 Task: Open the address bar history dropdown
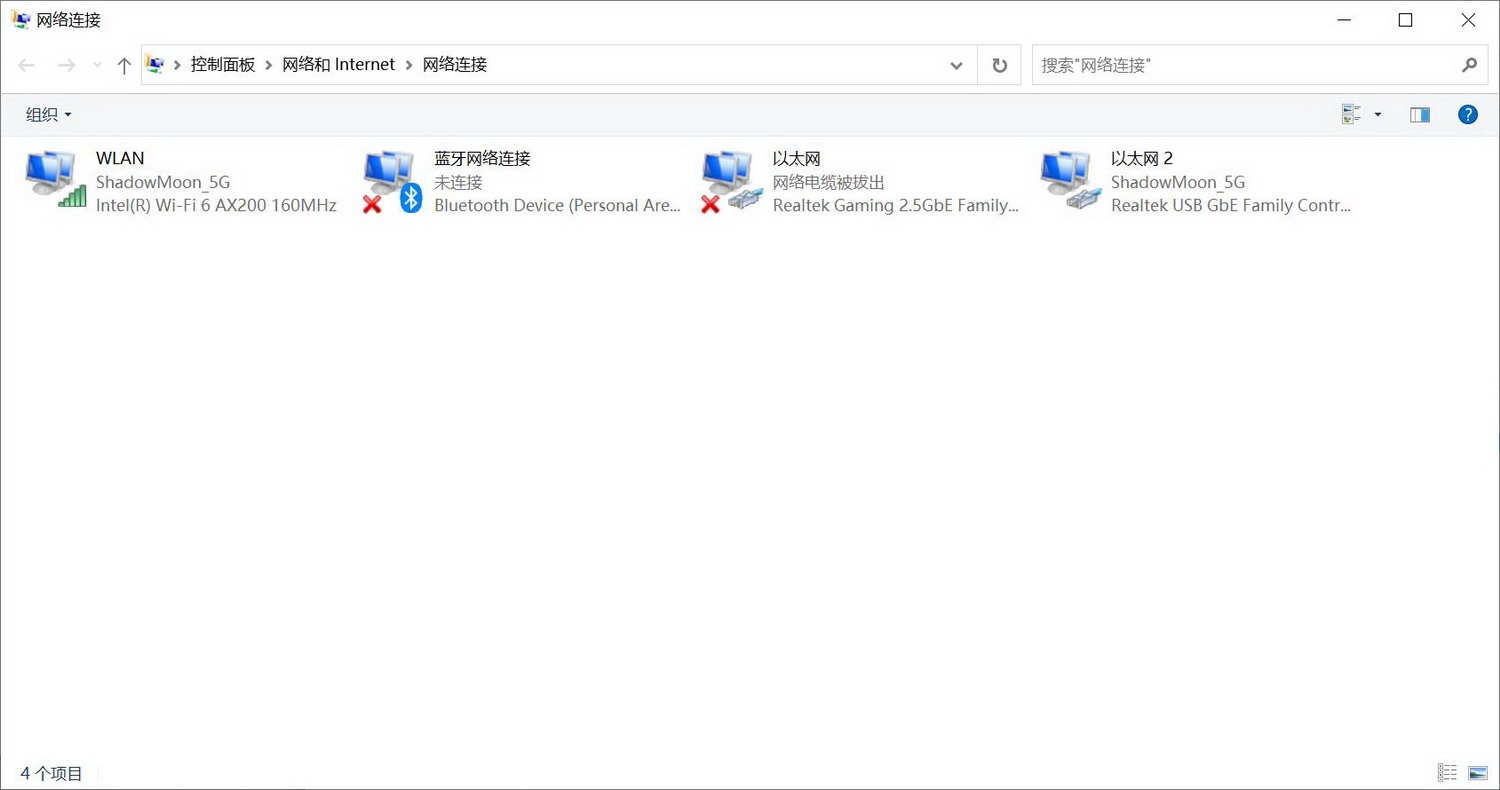[956, 65]
